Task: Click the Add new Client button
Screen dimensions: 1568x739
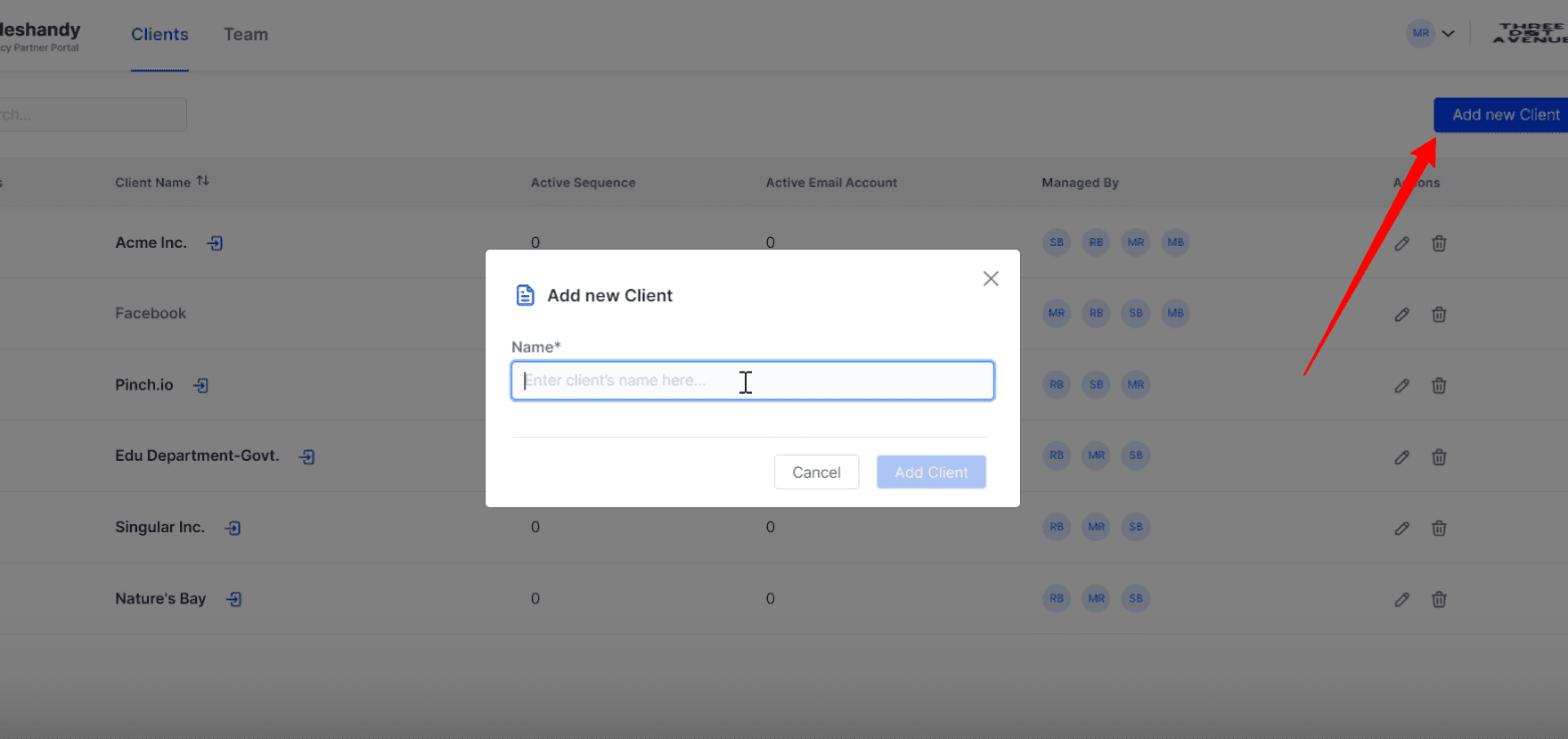Action: tap(1501, 115)
